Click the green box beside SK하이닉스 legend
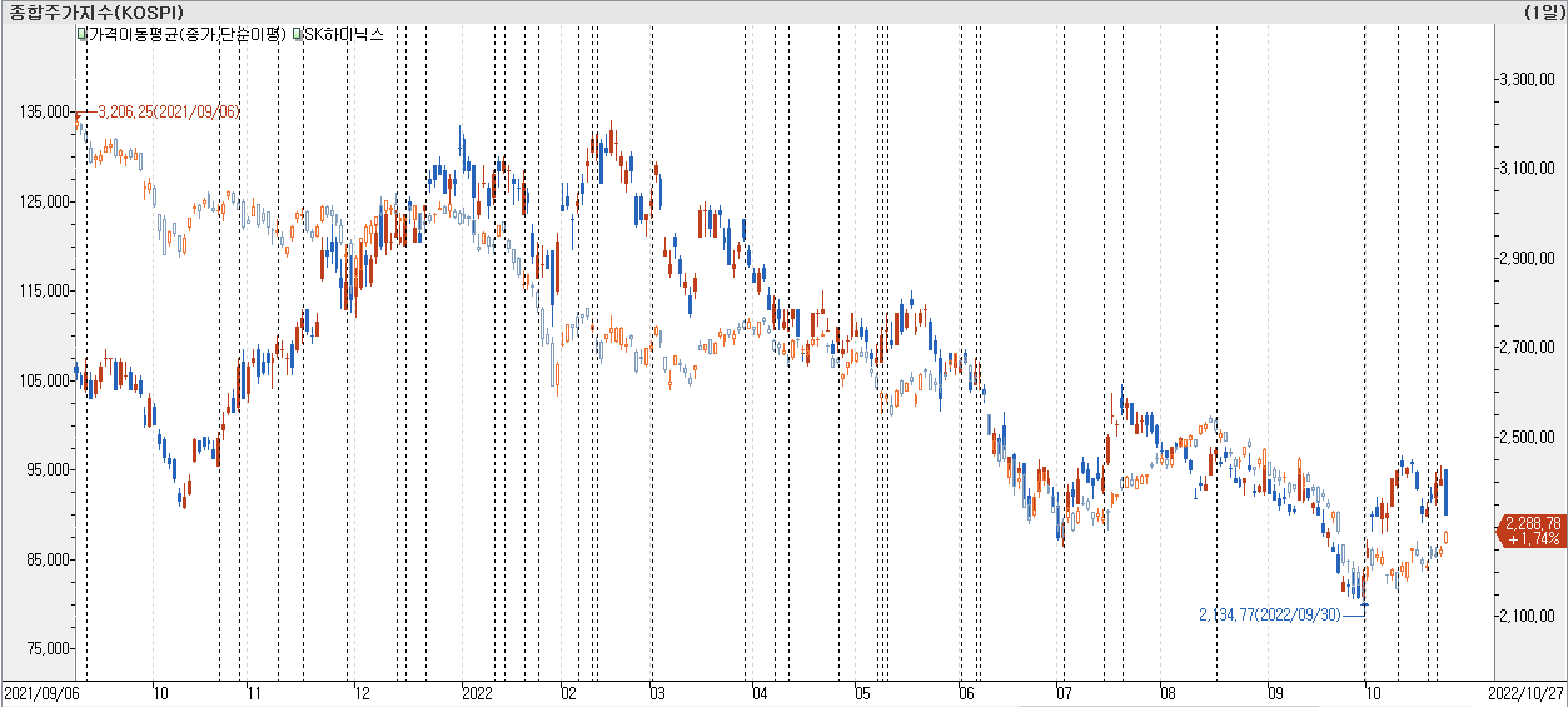 click(x=298, y=34)
